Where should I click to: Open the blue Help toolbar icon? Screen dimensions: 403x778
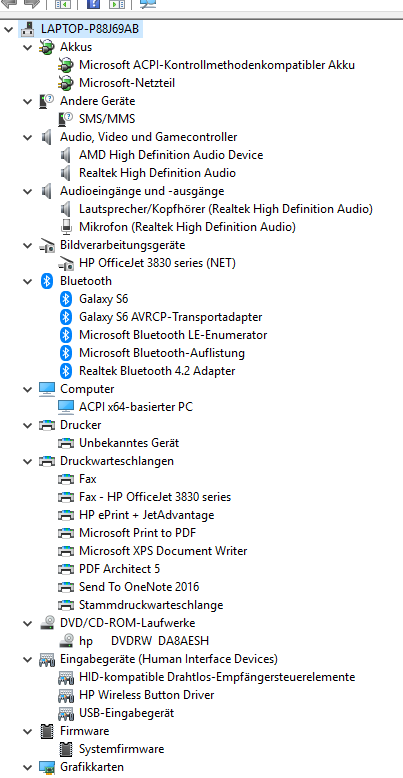point(93,4)
